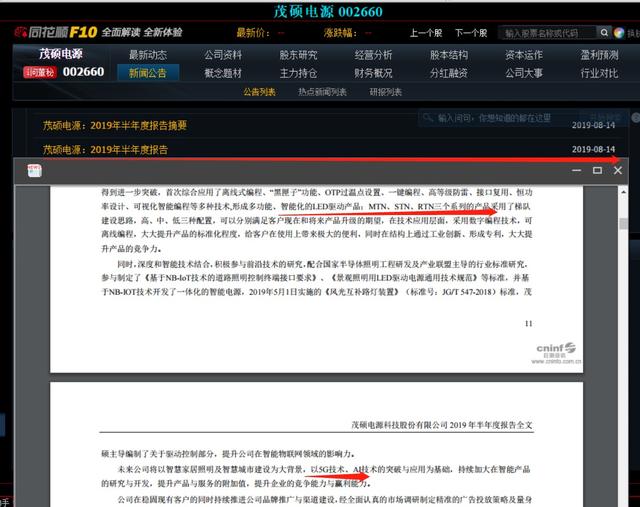The image size is (640, 507).
Task: Open the 概念题材 tab
Action: [223, 73]
